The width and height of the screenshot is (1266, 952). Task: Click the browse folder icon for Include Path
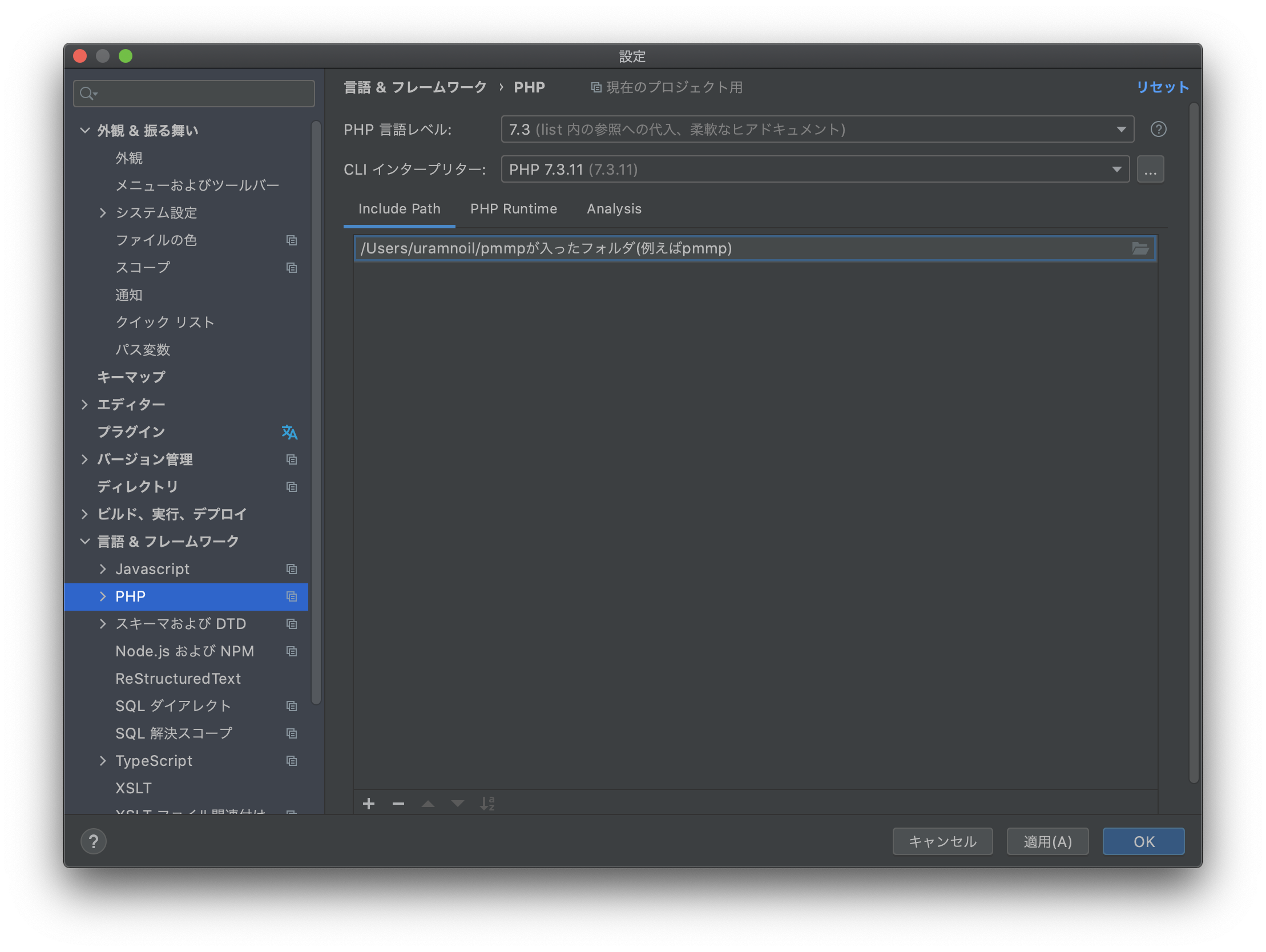[1140, 248]
